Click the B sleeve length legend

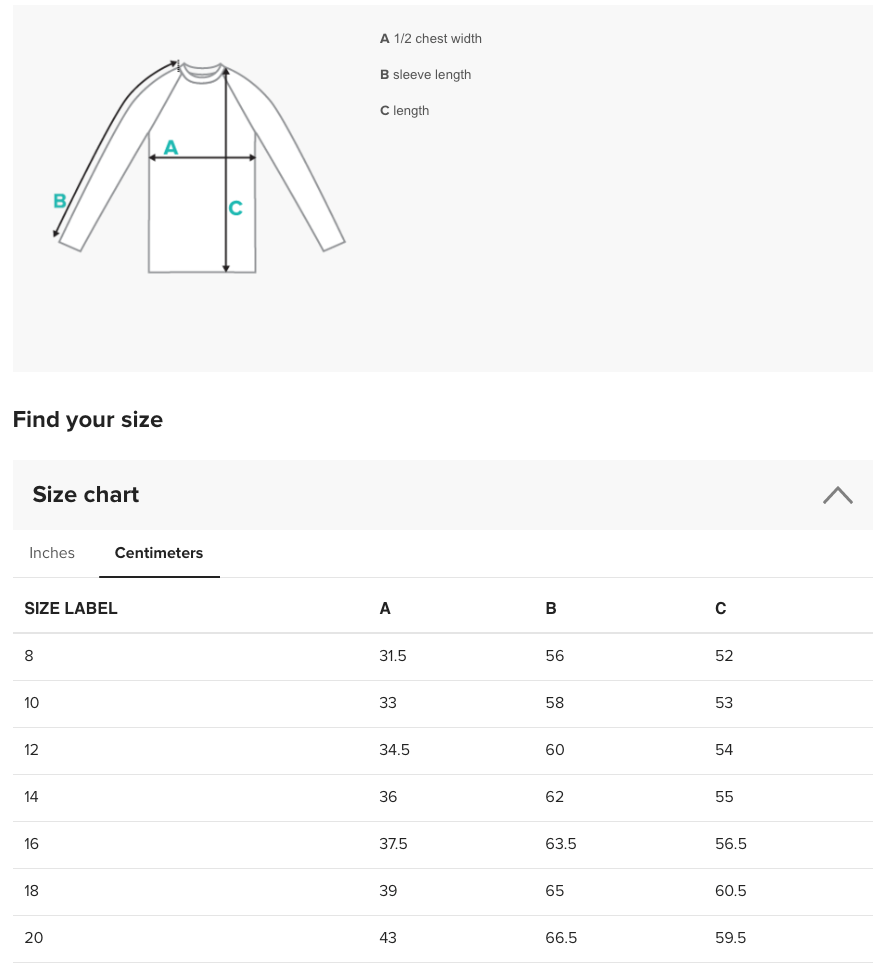pyautogui.click(x=425, y=74)
